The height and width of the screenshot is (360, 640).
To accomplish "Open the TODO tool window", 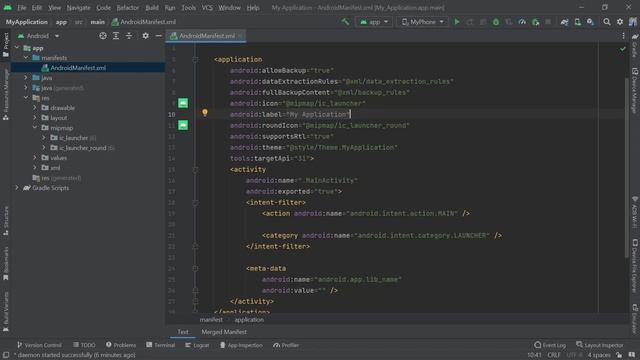I will [84, 345].
